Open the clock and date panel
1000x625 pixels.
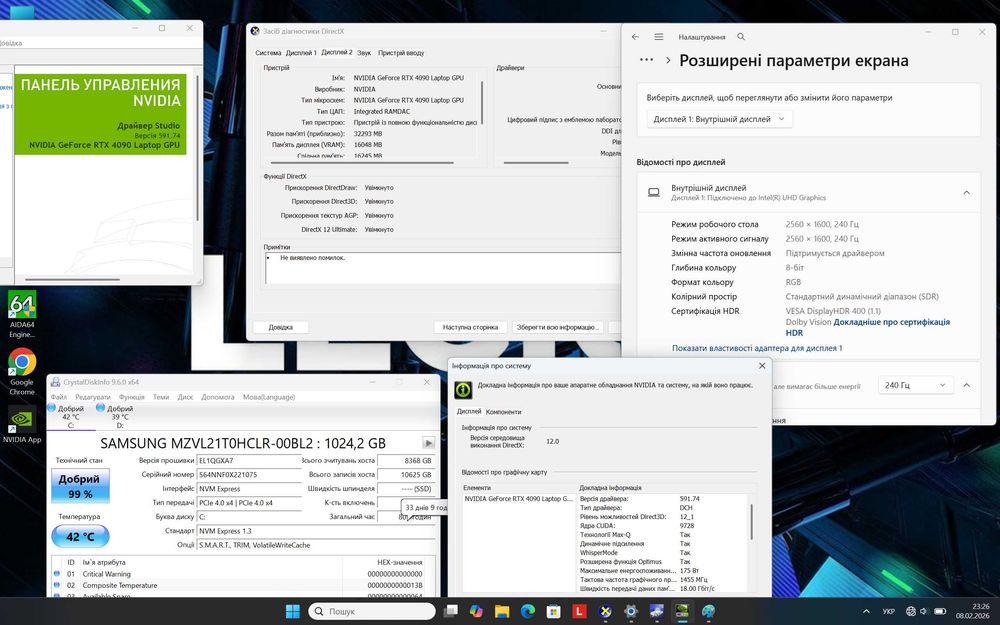click(x=973, y=611)
